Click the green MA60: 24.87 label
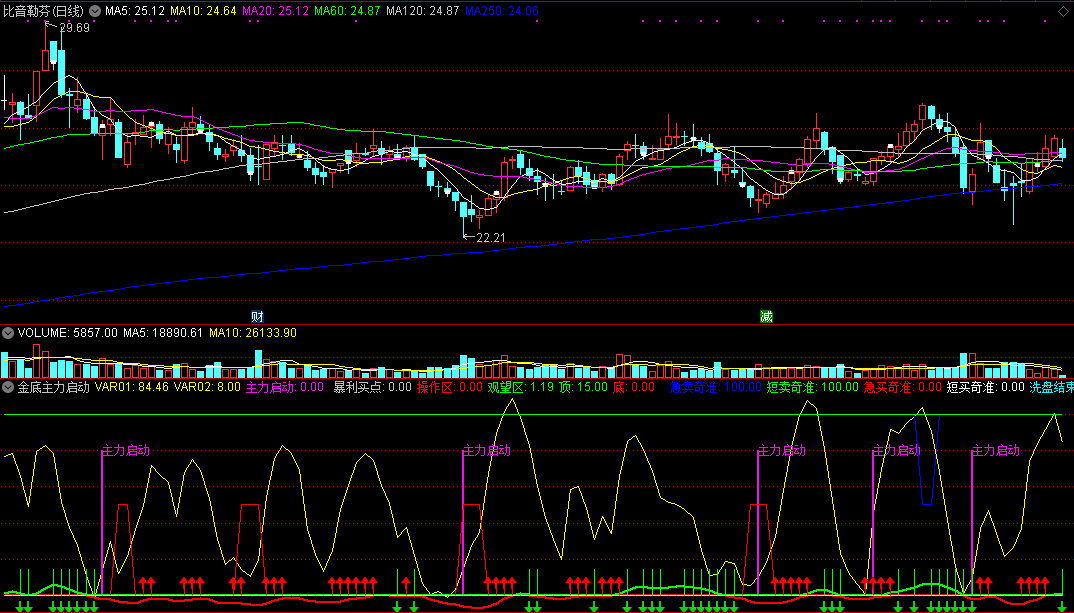1074x613 pixels. [347, 11]
